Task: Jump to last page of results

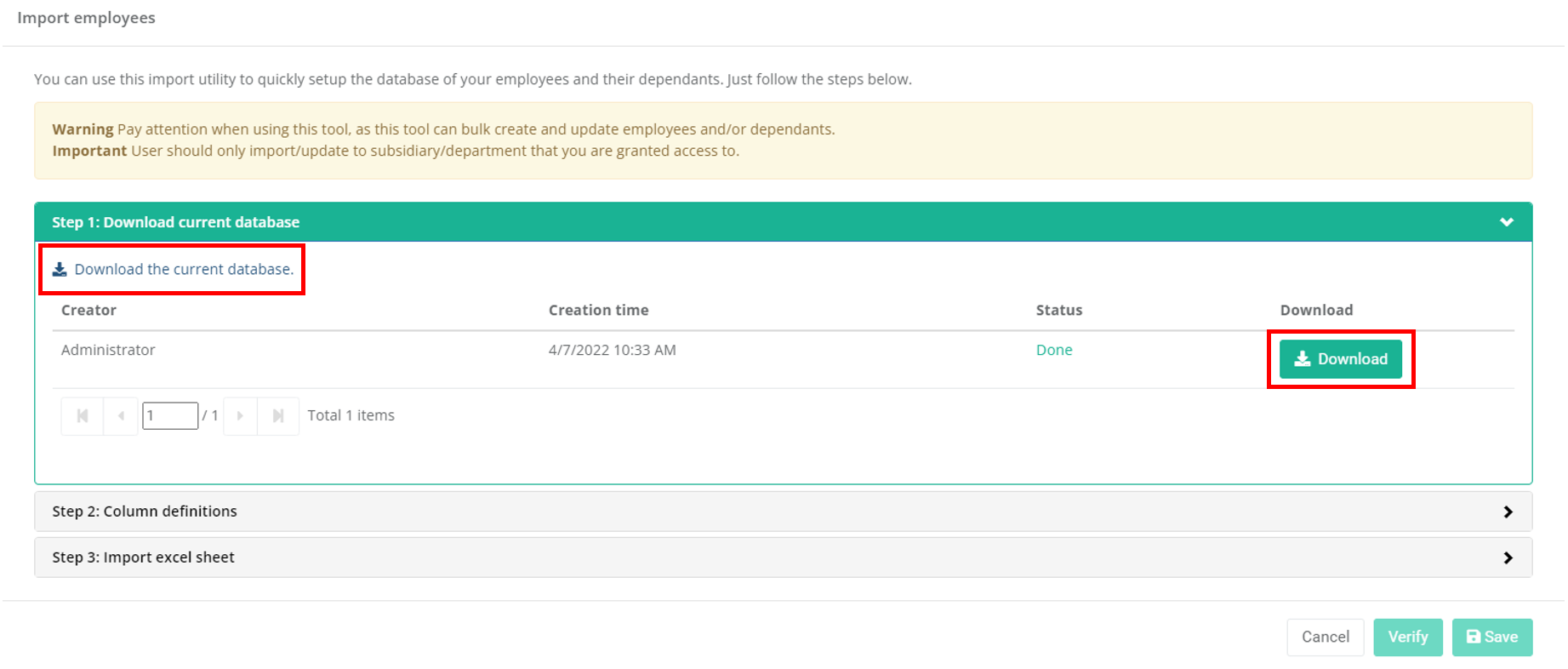Action: 278,416
